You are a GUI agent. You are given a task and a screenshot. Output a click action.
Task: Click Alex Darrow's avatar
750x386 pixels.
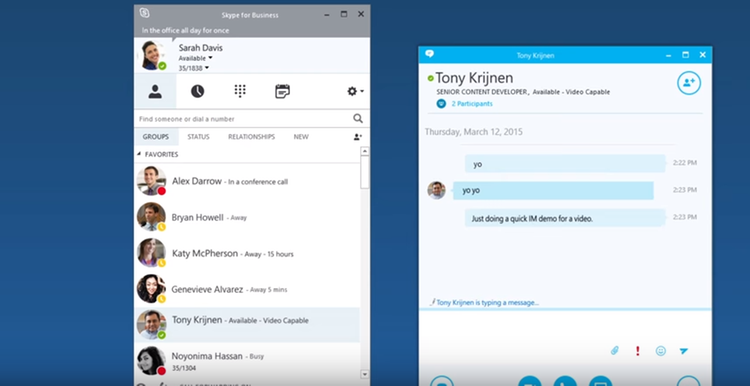(151, 180)
